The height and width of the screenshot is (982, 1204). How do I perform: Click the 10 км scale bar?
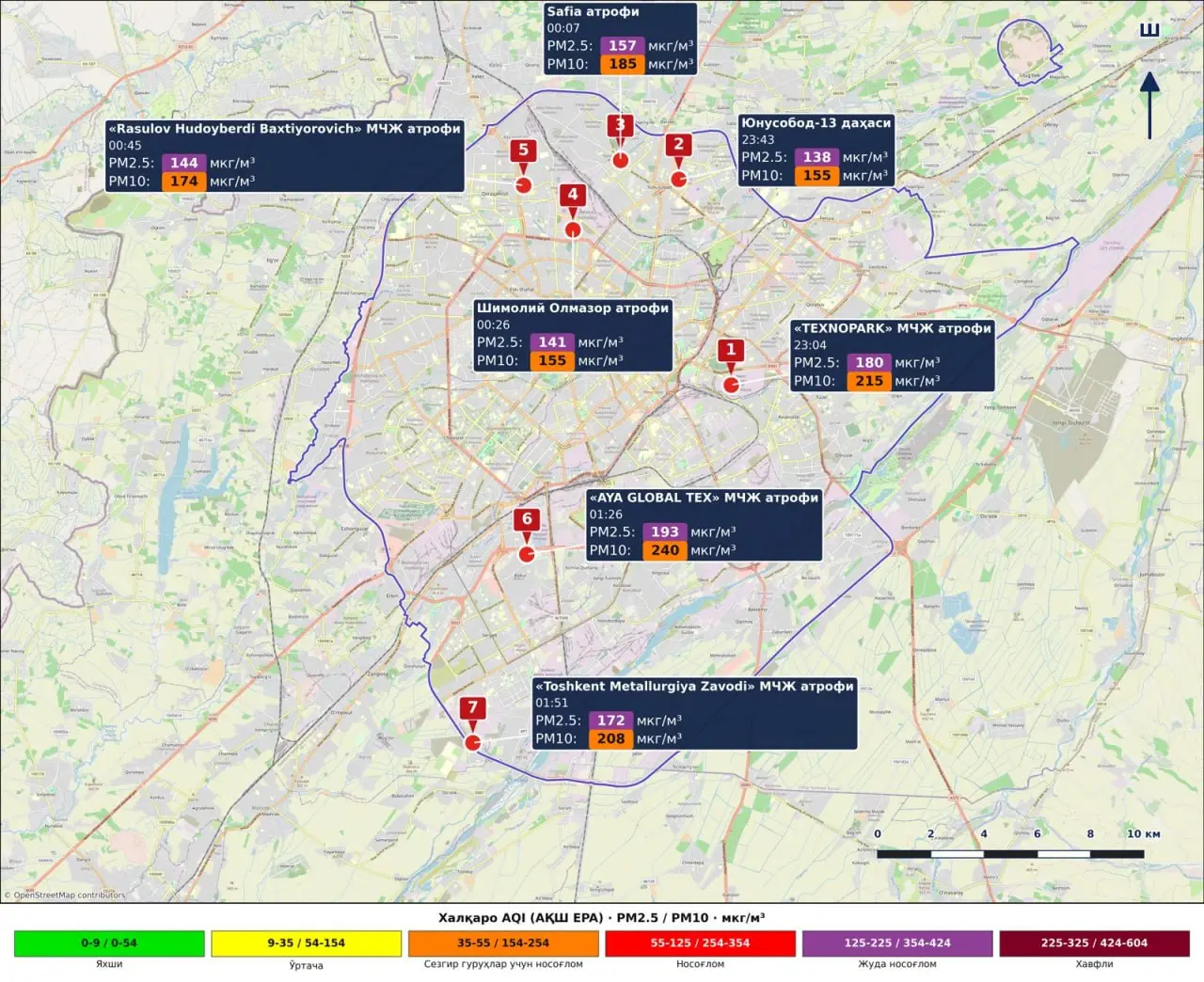1010,854
